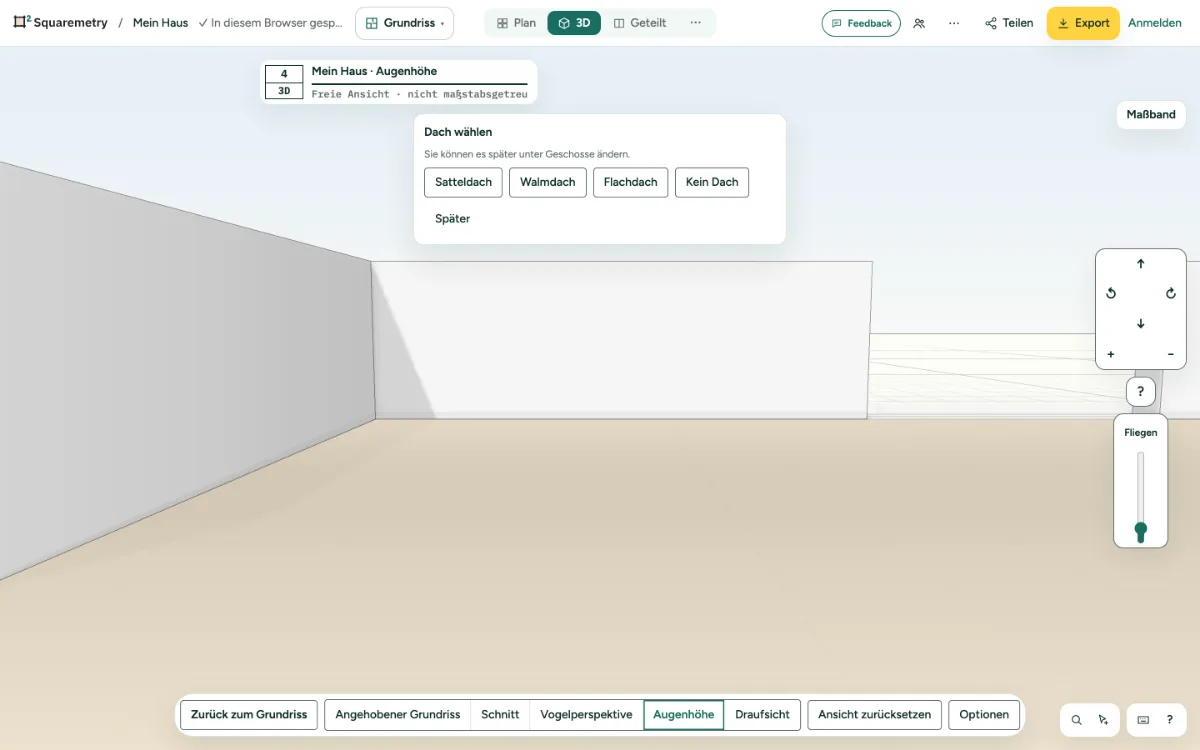Open the Feedback button

pyautogui.click(x=861, y=23)
